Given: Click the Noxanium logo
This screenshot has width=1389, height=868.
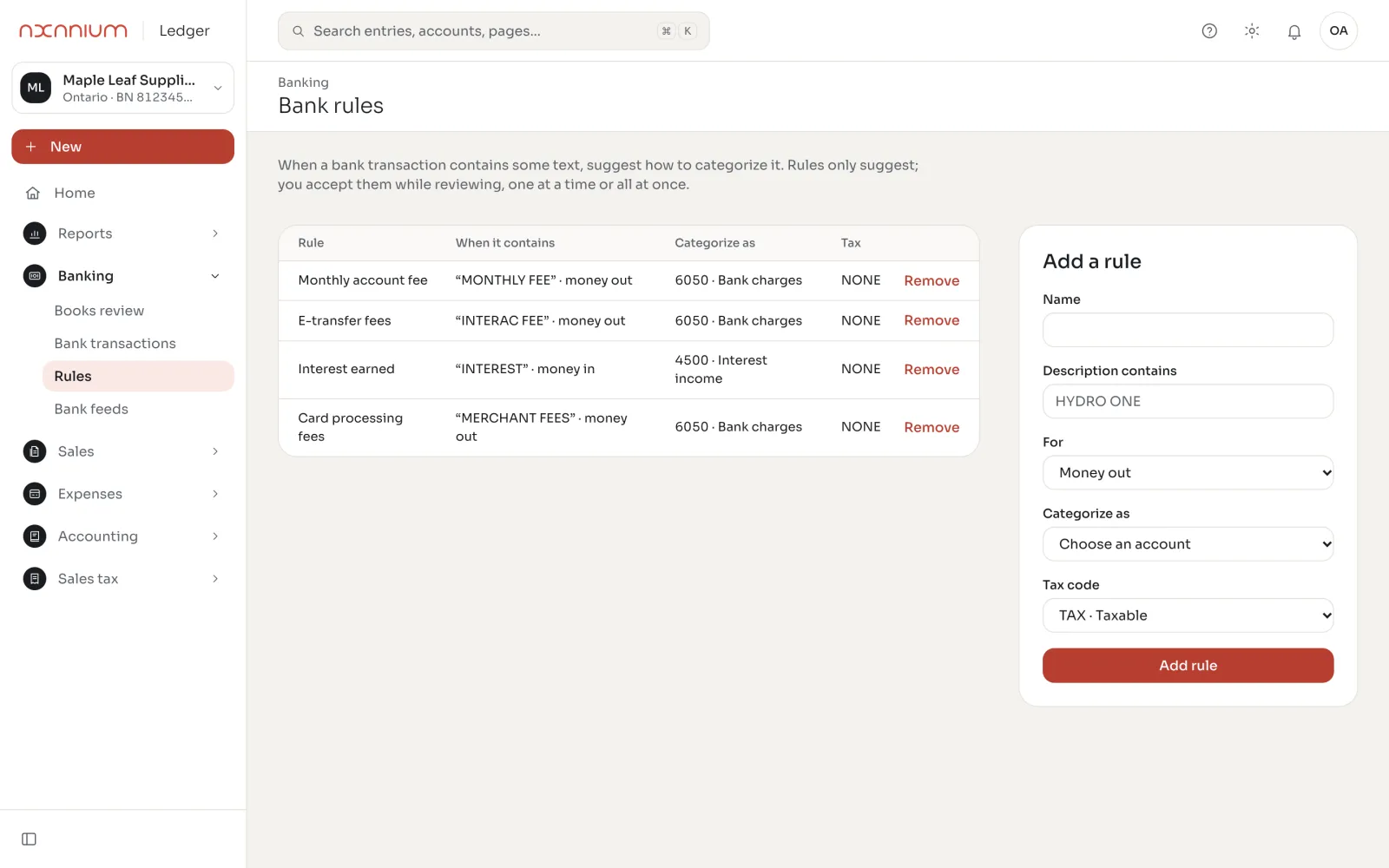Looking at the screenshot, I should coord(74,30).
